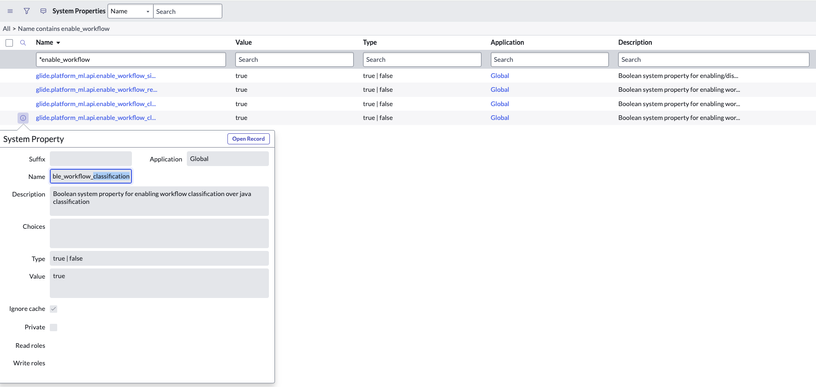The image size is (816, 387).
Task: Toggle the Ignore cache checkbox
Action: tap(54, 309)
